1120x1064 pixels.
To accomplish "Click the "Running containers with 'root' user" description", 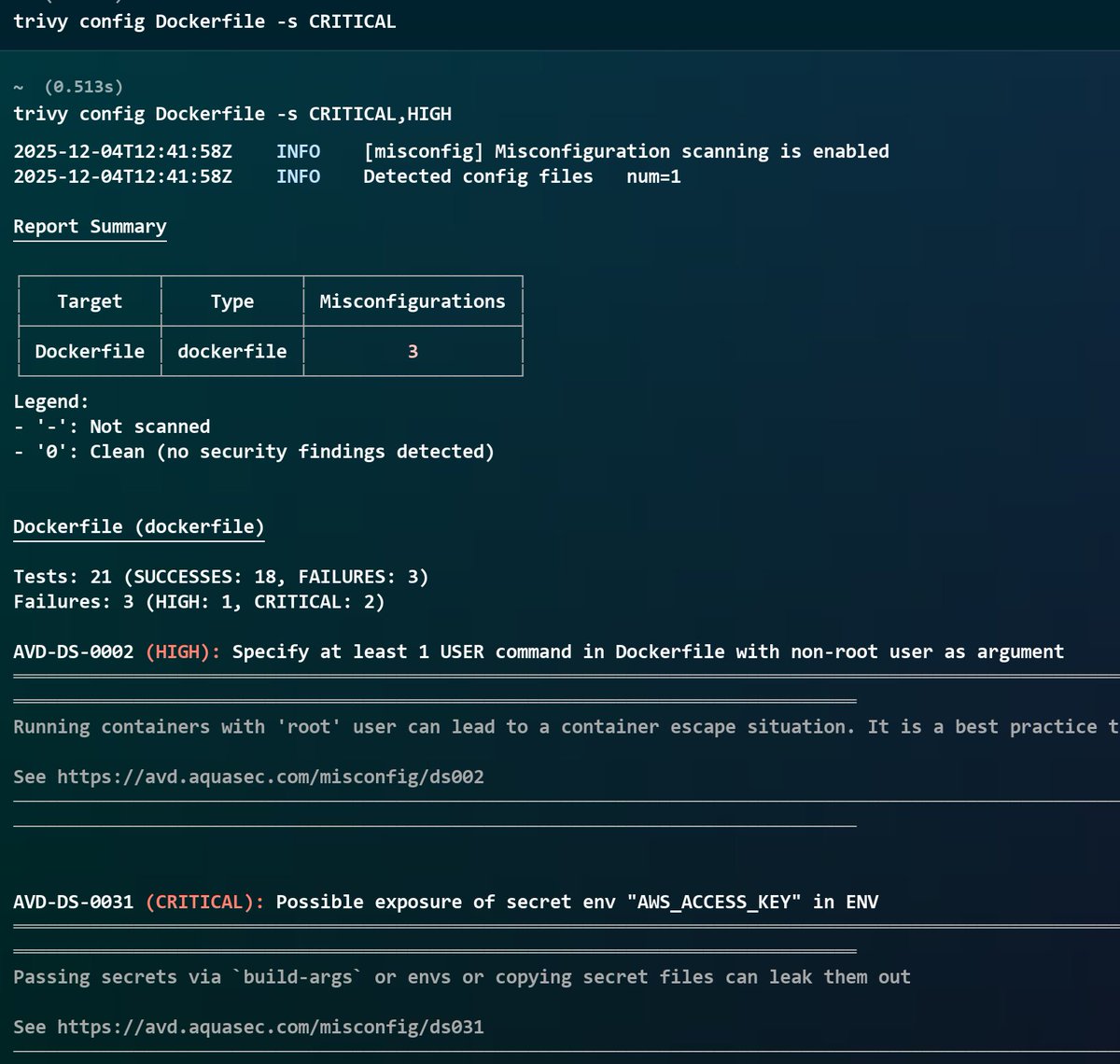I will [566, 727].
